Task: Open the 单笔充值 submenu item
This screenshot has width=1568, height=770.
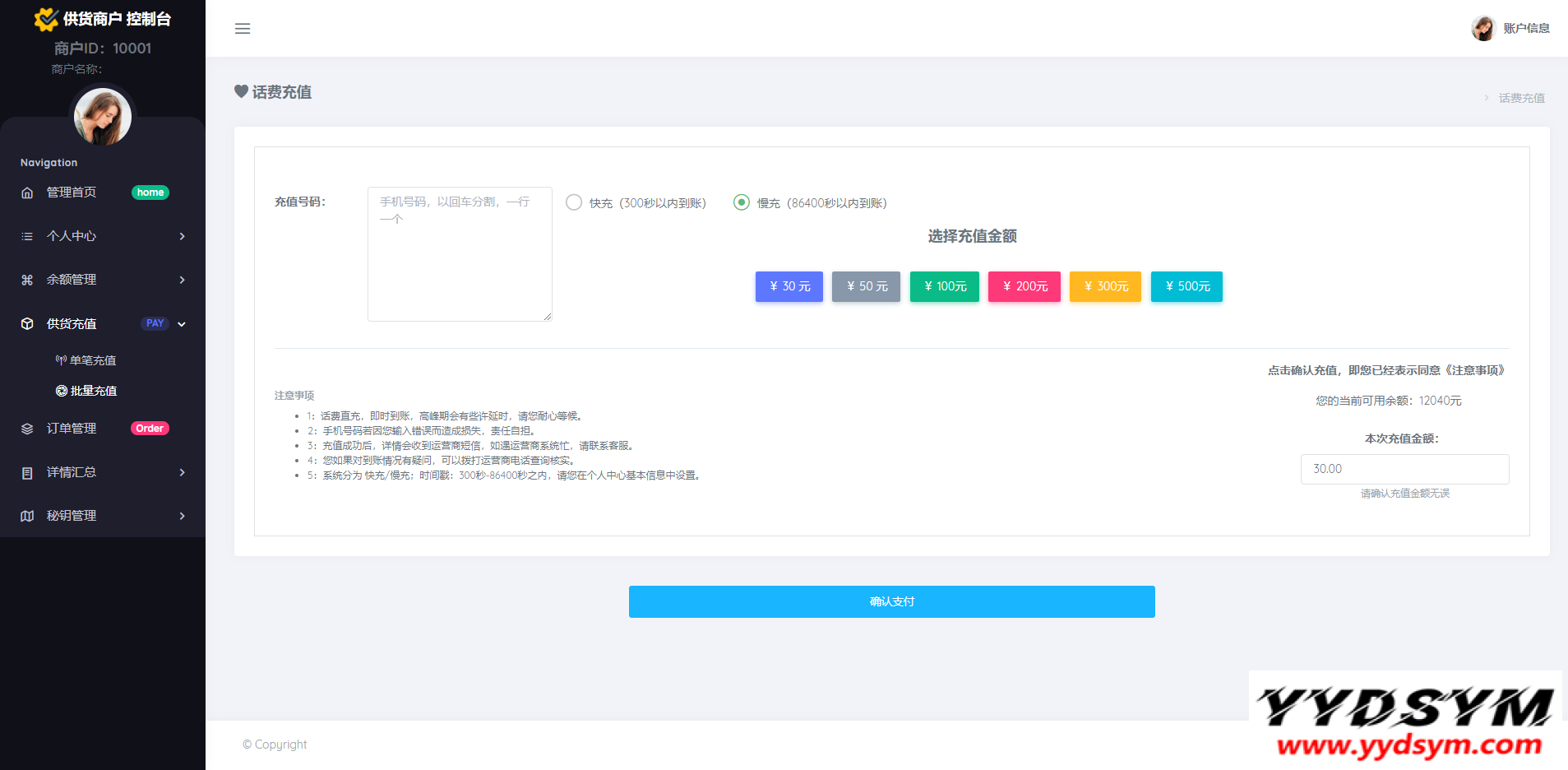Action: tap(92, 360)
